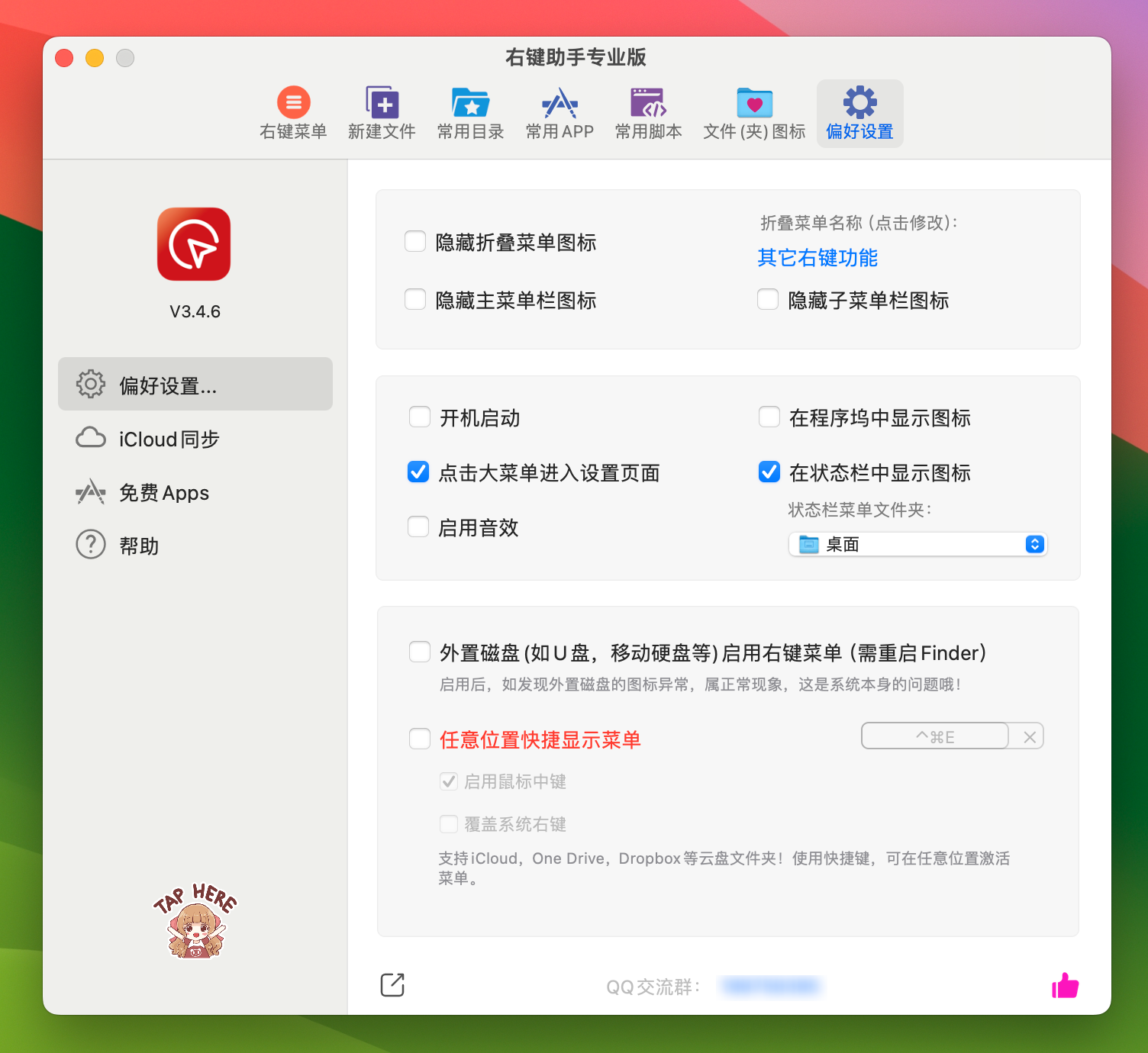Click the gear icon beside 偏好设置...
Screen dimensions: 1148x1053
[91, 384]
